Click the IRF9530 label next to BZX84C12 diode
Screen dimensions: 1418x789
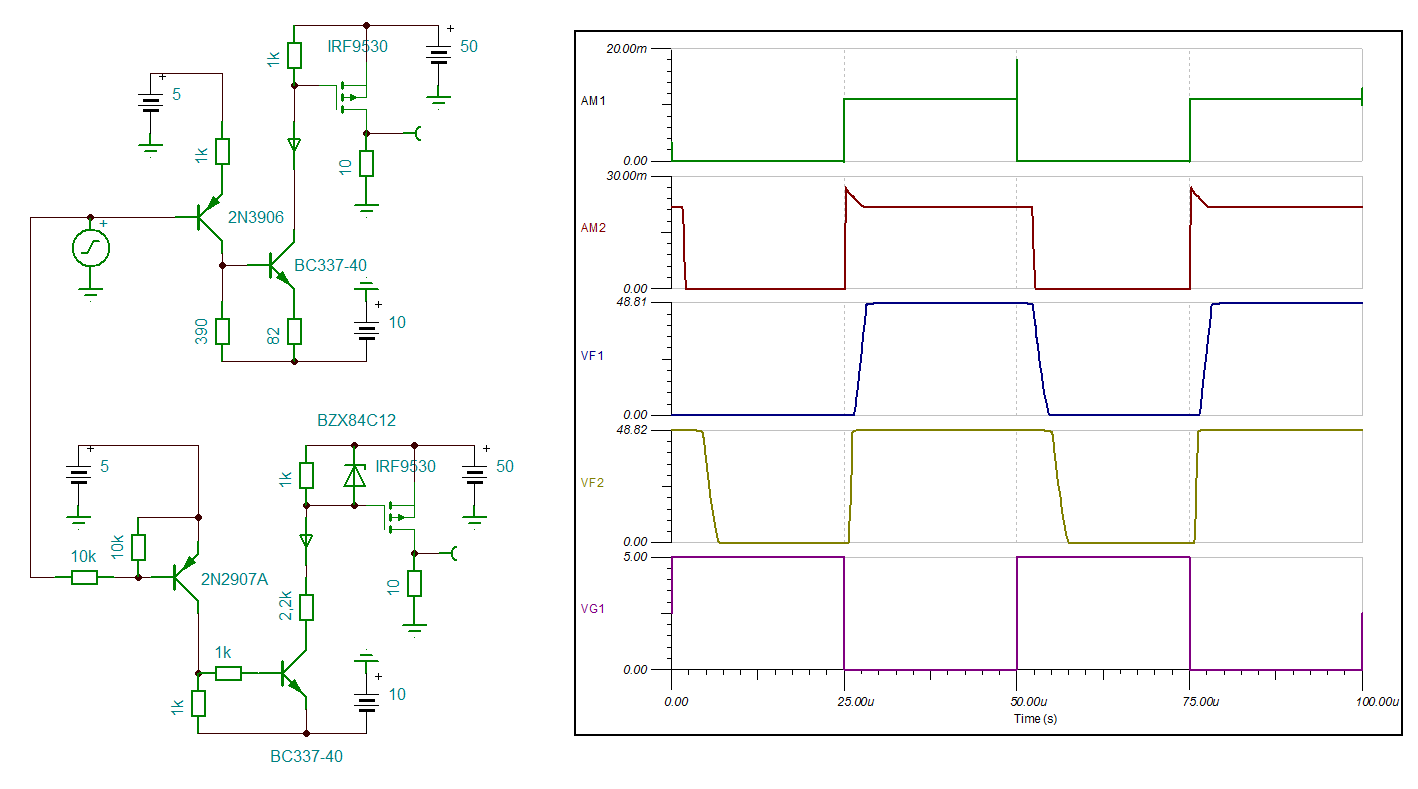pyautogui.click(x=405, y=466)
